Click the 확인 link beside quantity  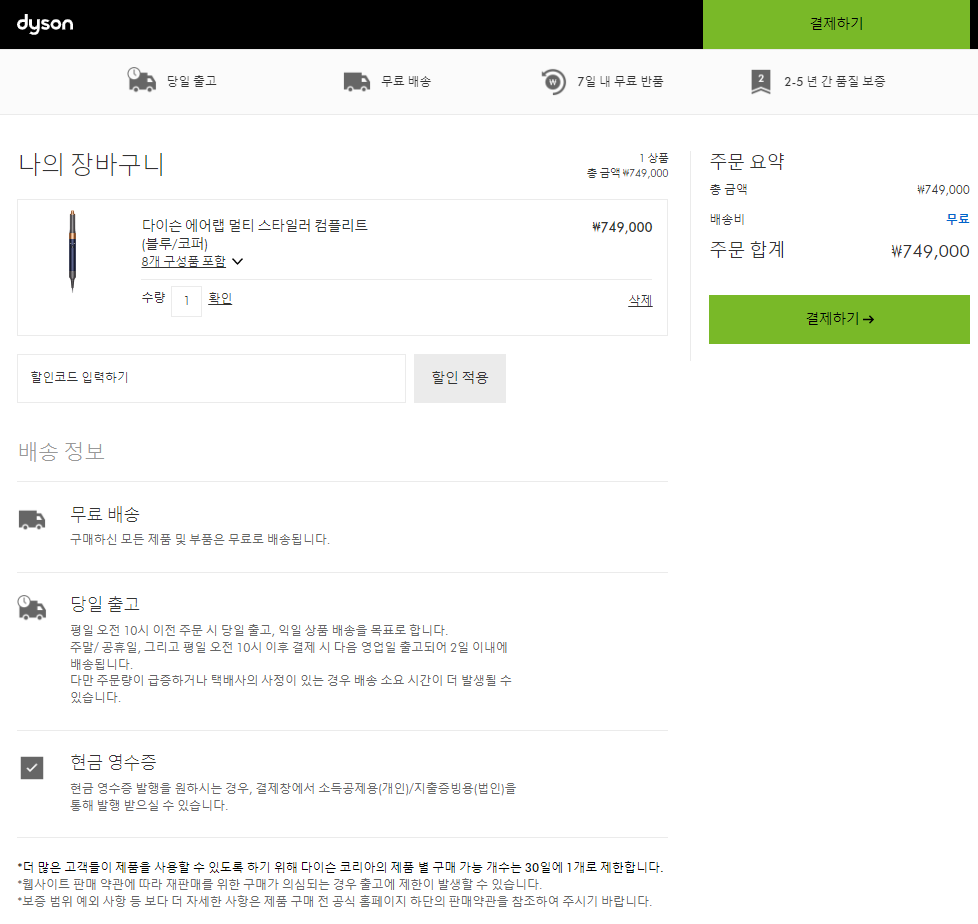(220, 298)
